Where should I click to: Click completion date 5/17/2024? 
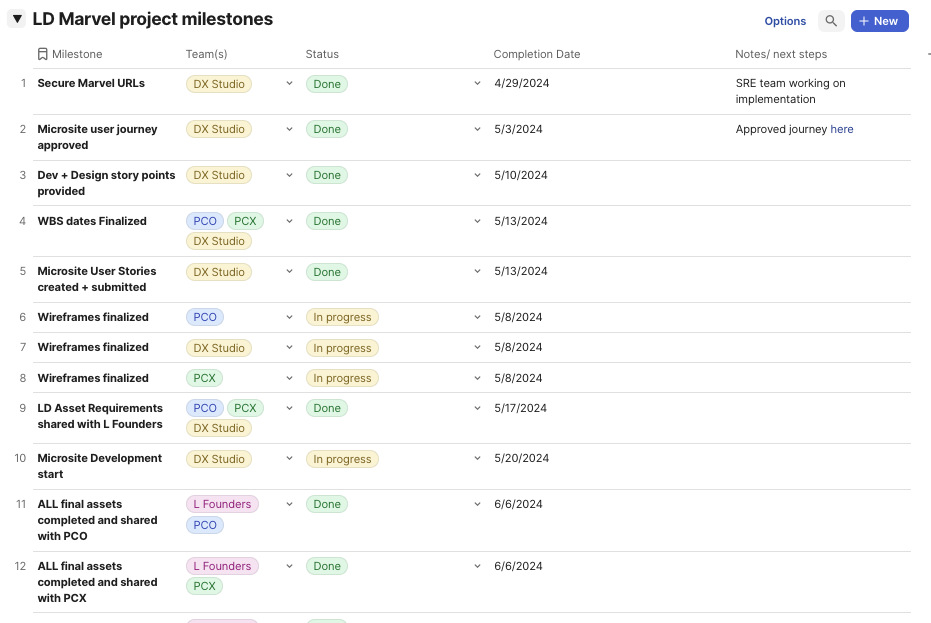click(x=520, y=408)
